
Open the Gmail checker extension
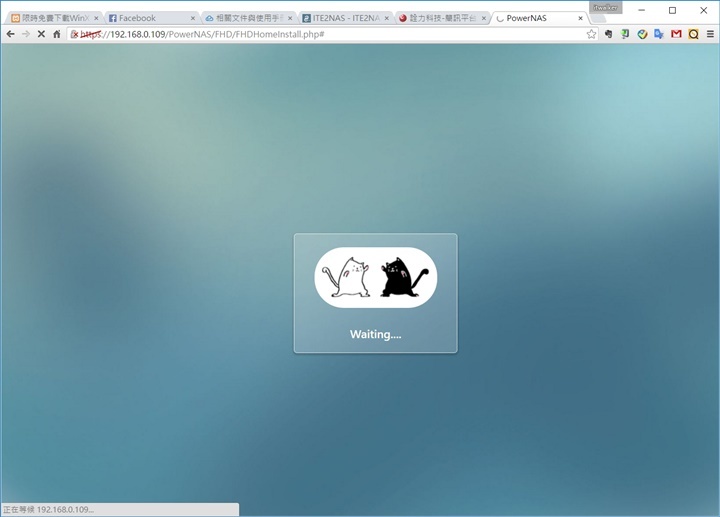[676, 34]
